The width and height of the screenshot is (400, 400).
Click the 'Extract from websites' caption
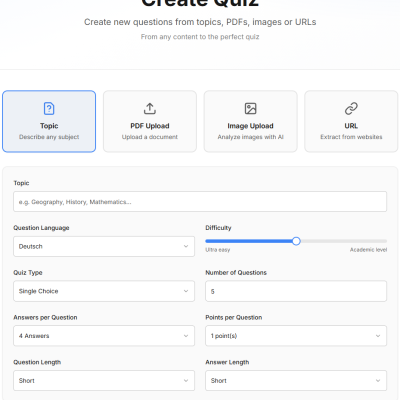(351, 137)
